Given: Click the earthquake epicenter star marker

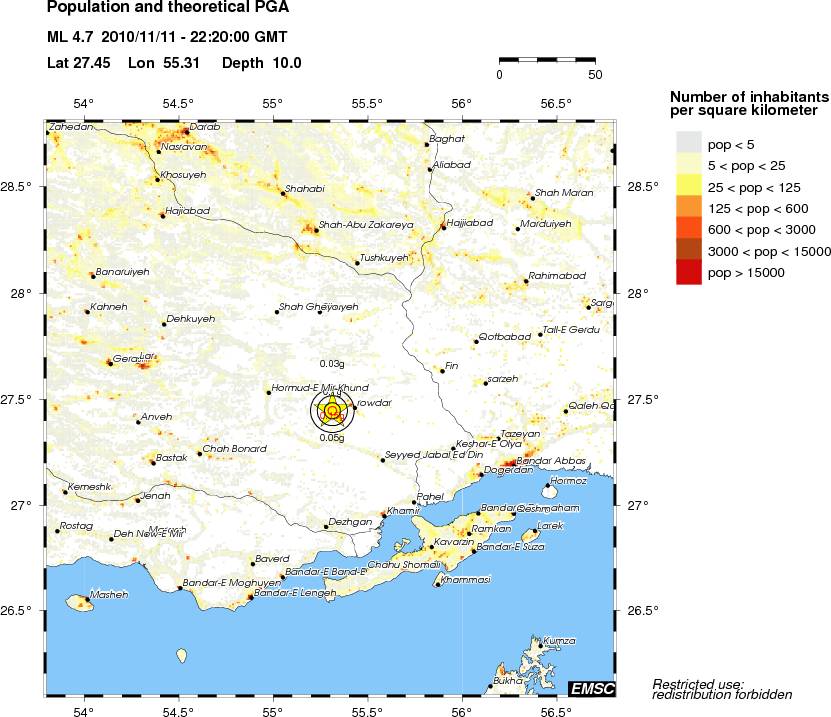Looking at the screenshot, I should 332,409.
